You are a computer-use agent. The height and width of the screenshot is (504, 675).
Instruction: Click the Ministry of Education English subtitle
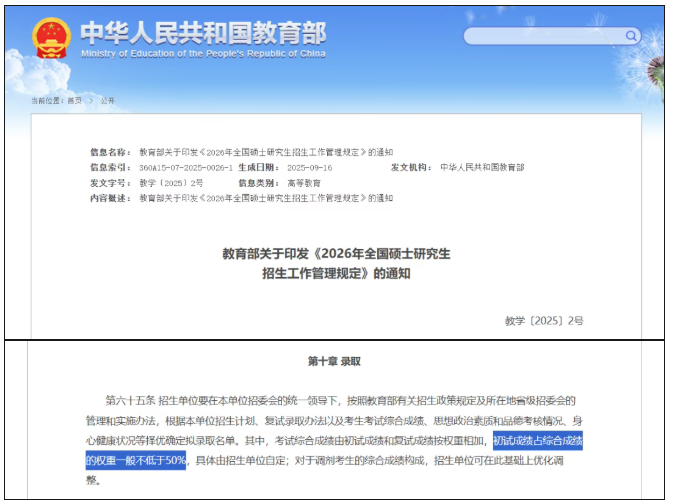click(x=202, y=53)
